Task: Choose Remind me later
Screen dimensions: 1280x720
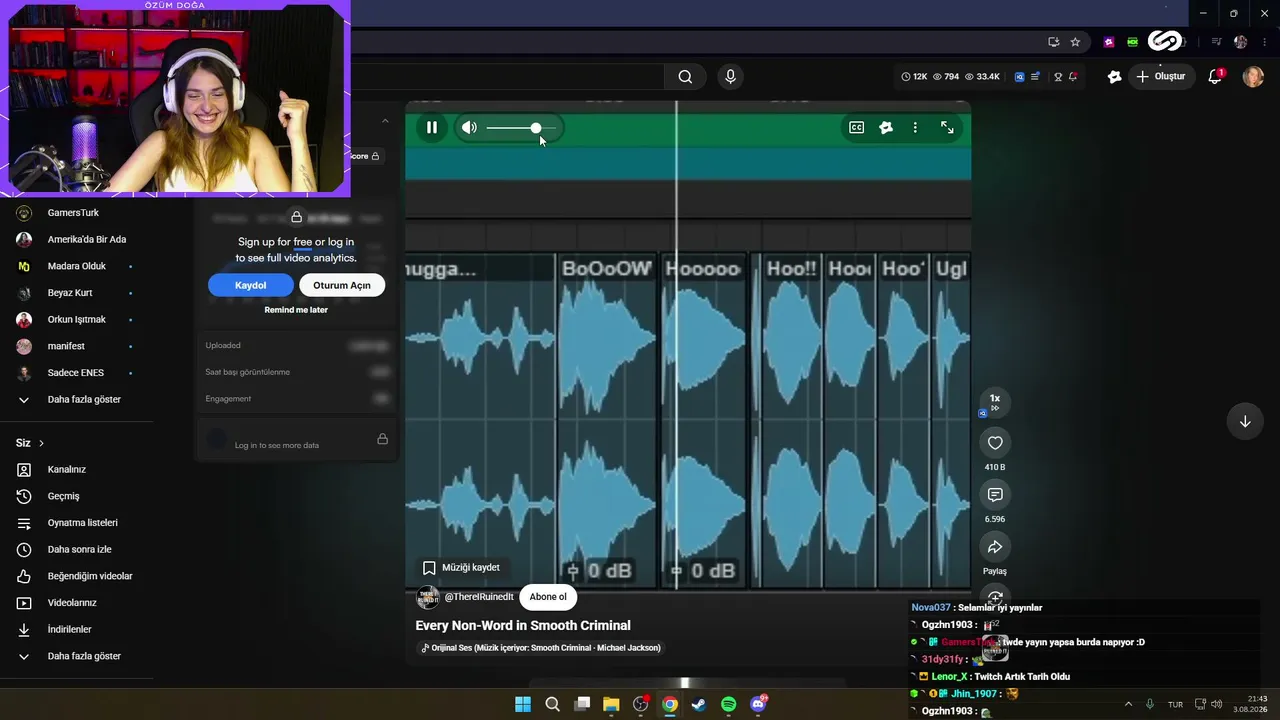Action: [x=296, y=310]
